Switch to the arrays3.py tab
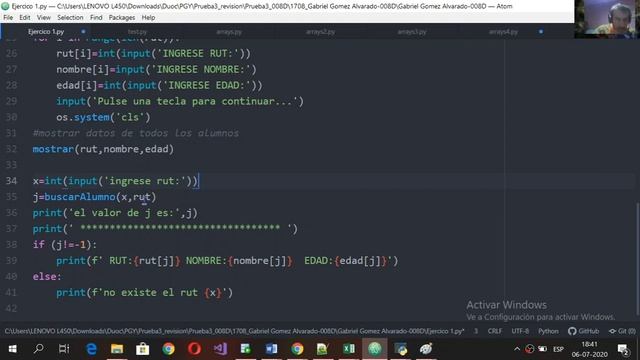 click(412, 31)
